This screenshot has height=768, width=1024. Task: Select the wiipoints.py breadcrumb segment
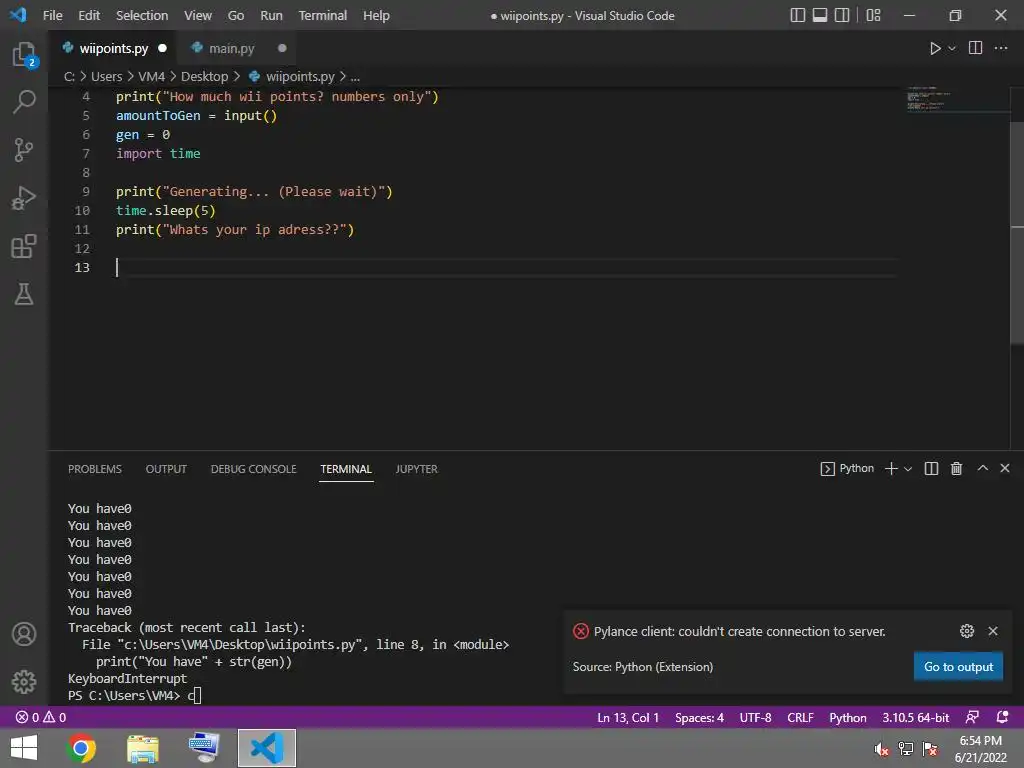pyautogui.click(x=292, y=76)
